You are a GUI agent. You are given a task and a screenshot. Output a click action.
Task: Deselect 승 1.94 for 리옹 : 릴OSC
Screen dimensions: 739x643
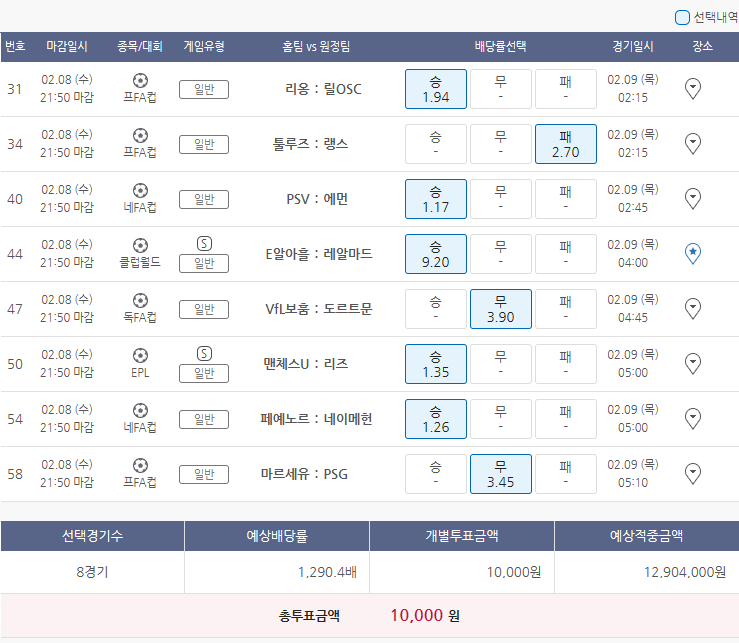click(435, 89)
